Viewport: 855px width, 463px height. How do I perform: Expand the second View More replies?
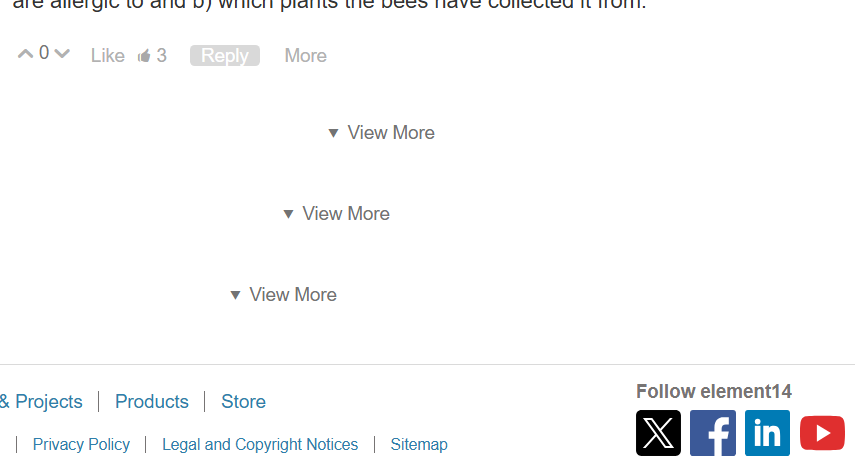coord(336,214)
